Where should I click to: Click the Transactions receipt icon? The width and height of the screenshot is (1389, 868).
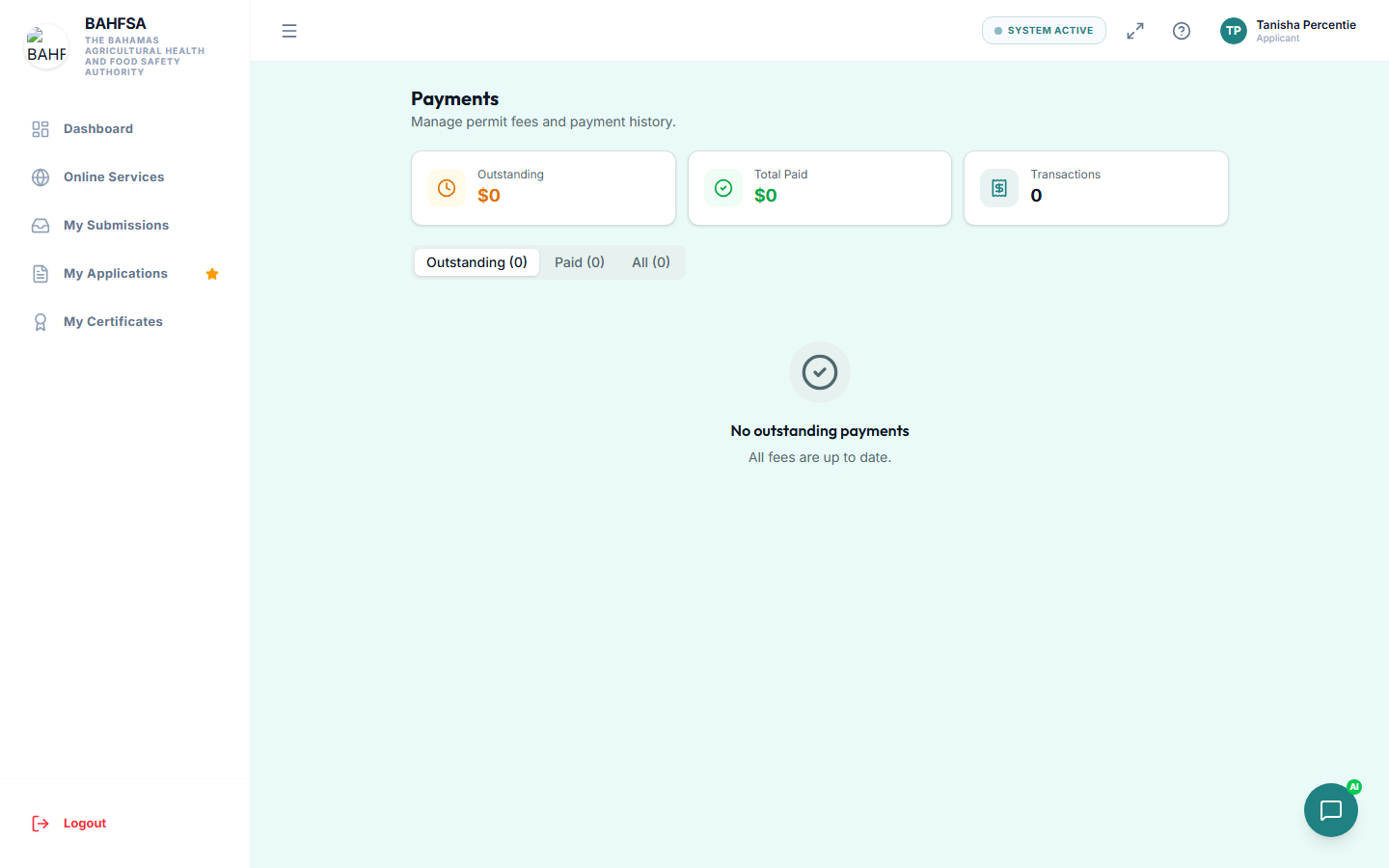tap(999, 188)
